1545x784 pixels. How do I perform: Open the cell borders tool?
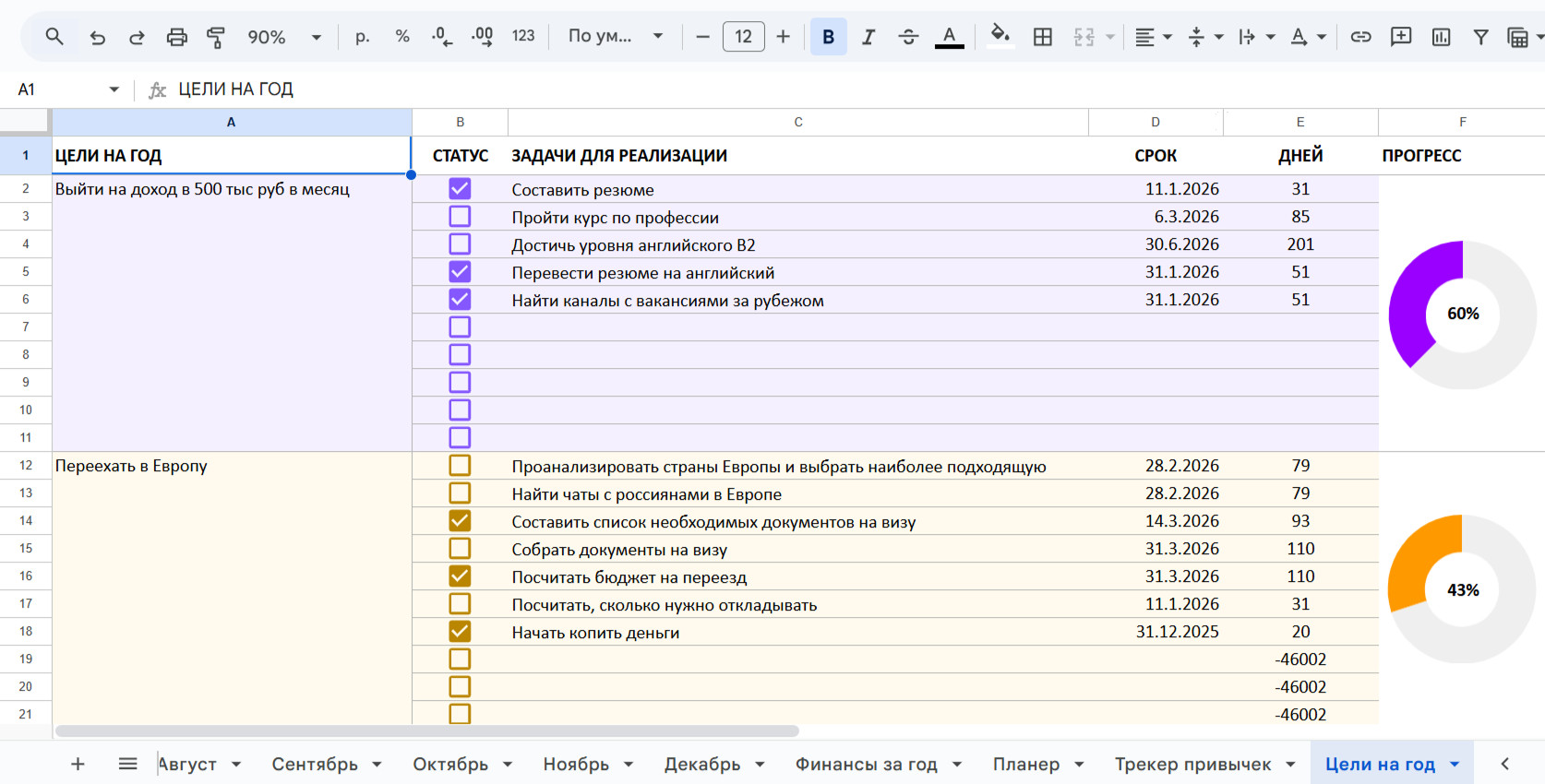point(1043,37)
